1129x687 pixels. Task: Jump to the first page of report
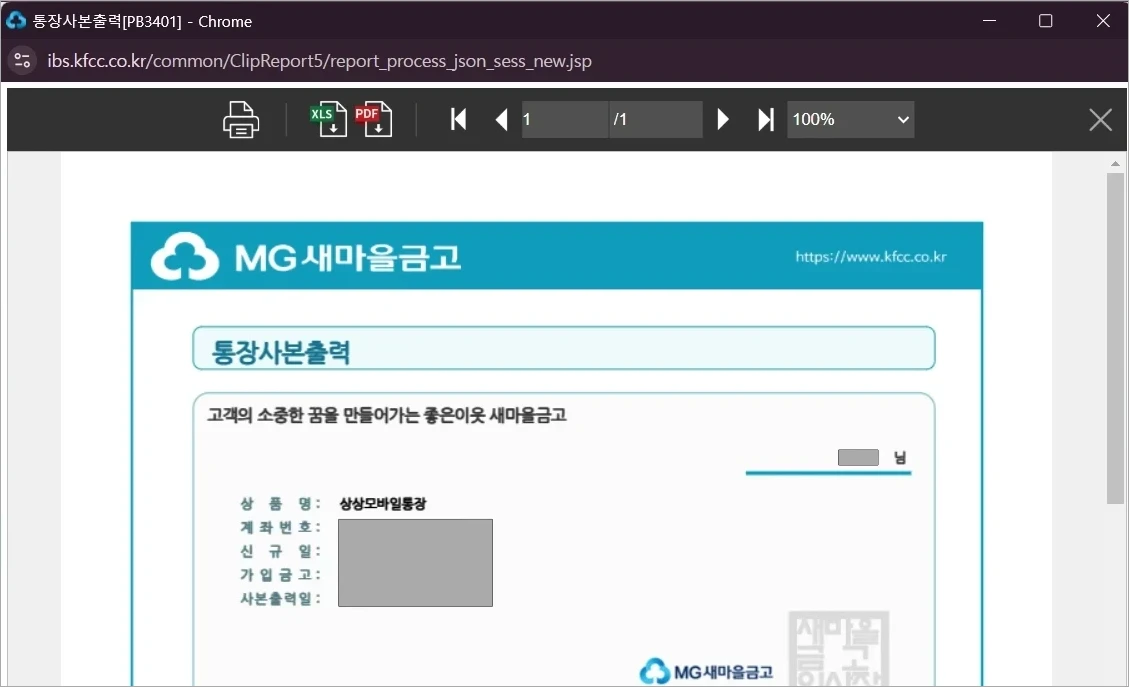click(458, 119)
